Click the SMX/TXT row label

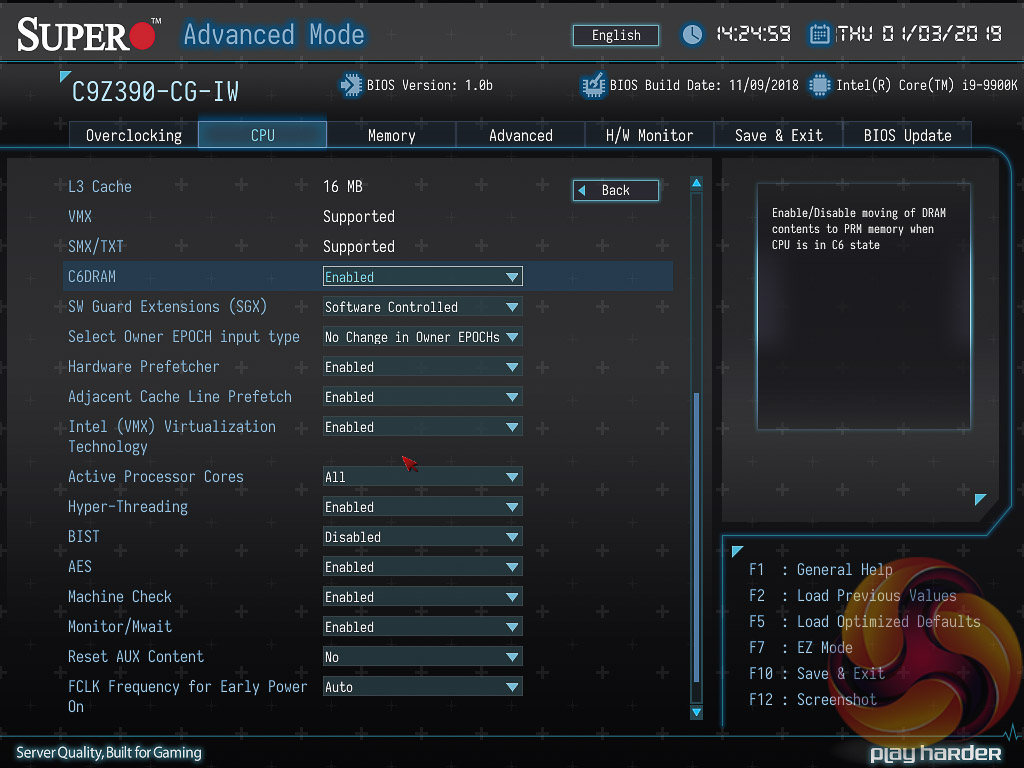tap(95, 247)
